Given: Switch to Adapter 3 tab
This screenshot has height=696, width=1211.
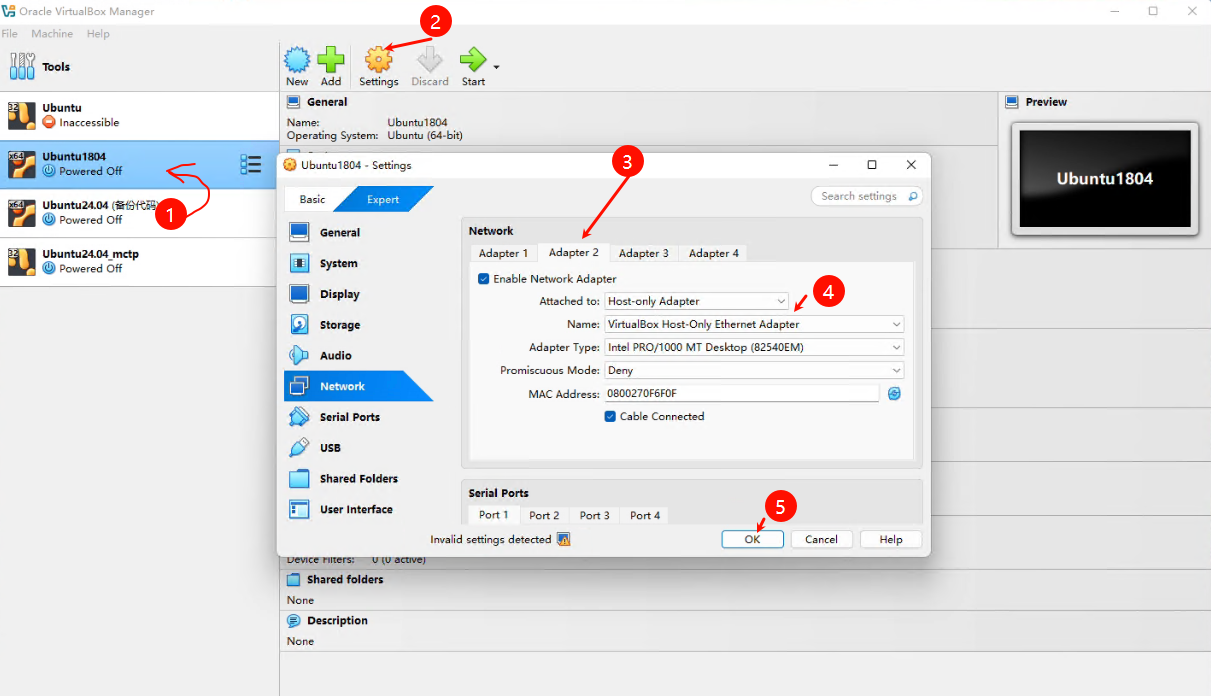Looking at the screenshot, I should (x=643, y=253).
